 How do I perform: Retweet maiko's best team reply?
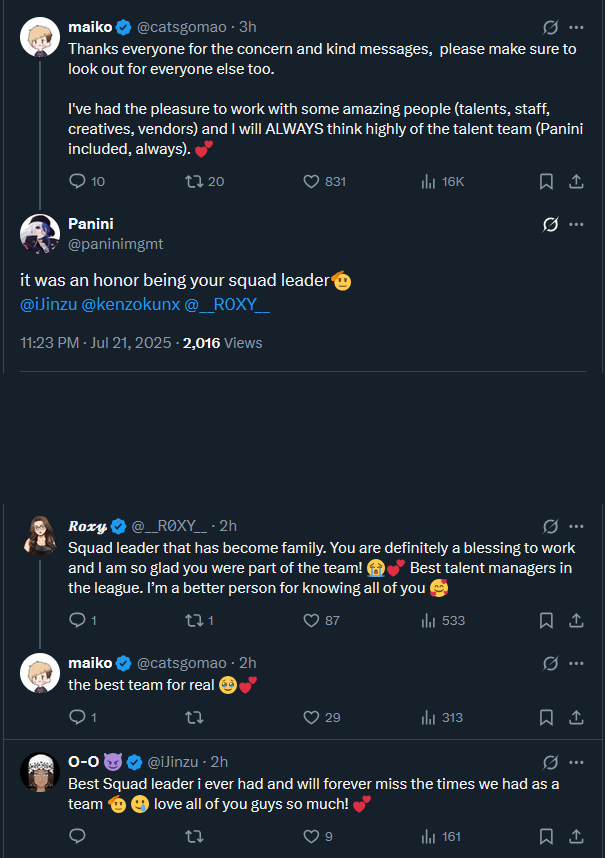coord(195,717)
